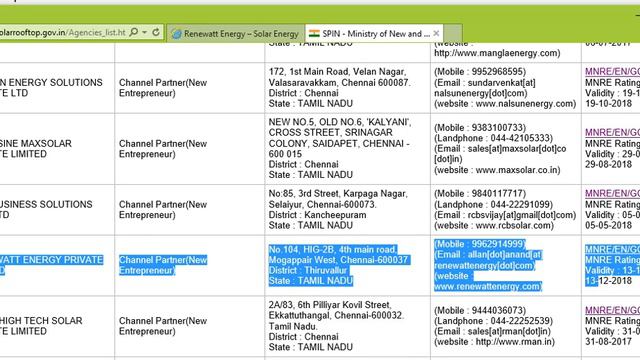The image size is (640, 360).
Task: Open the address bar dropdown arrow
Action: [144, 32]
